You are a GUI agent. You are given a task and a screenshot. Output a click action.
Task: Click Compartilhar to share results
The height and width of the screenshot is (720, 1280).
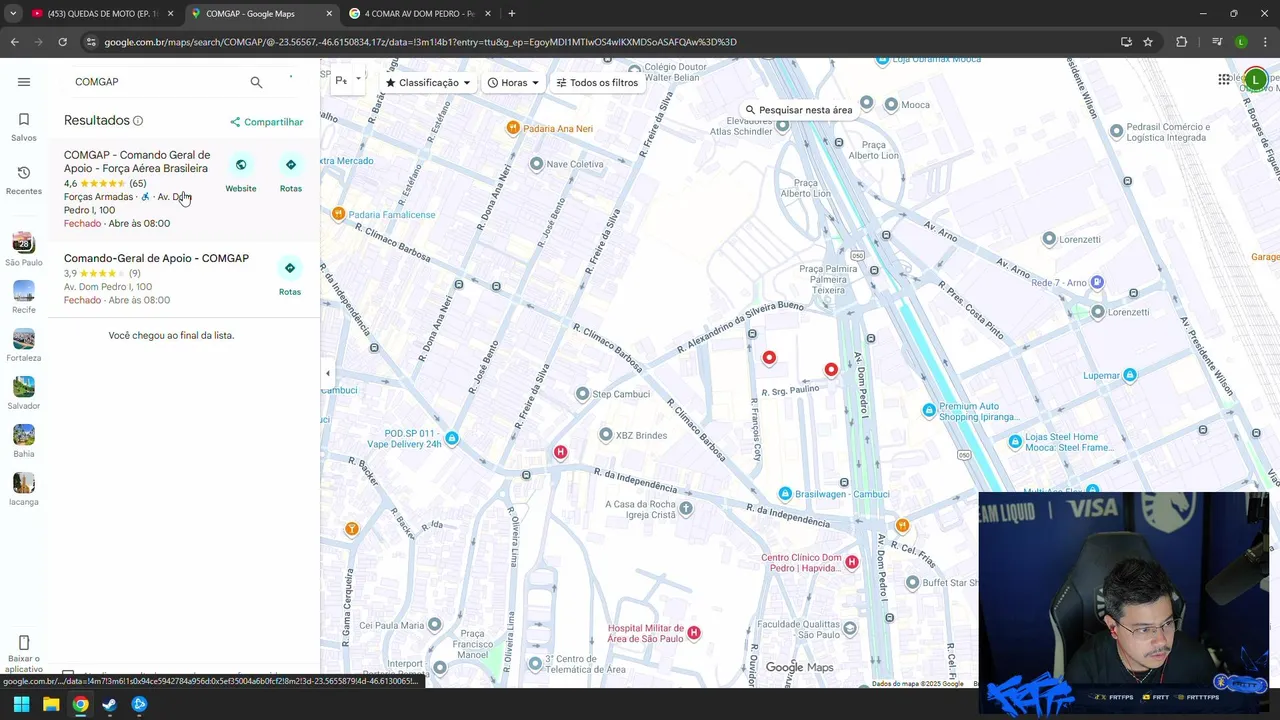point(266,122)
